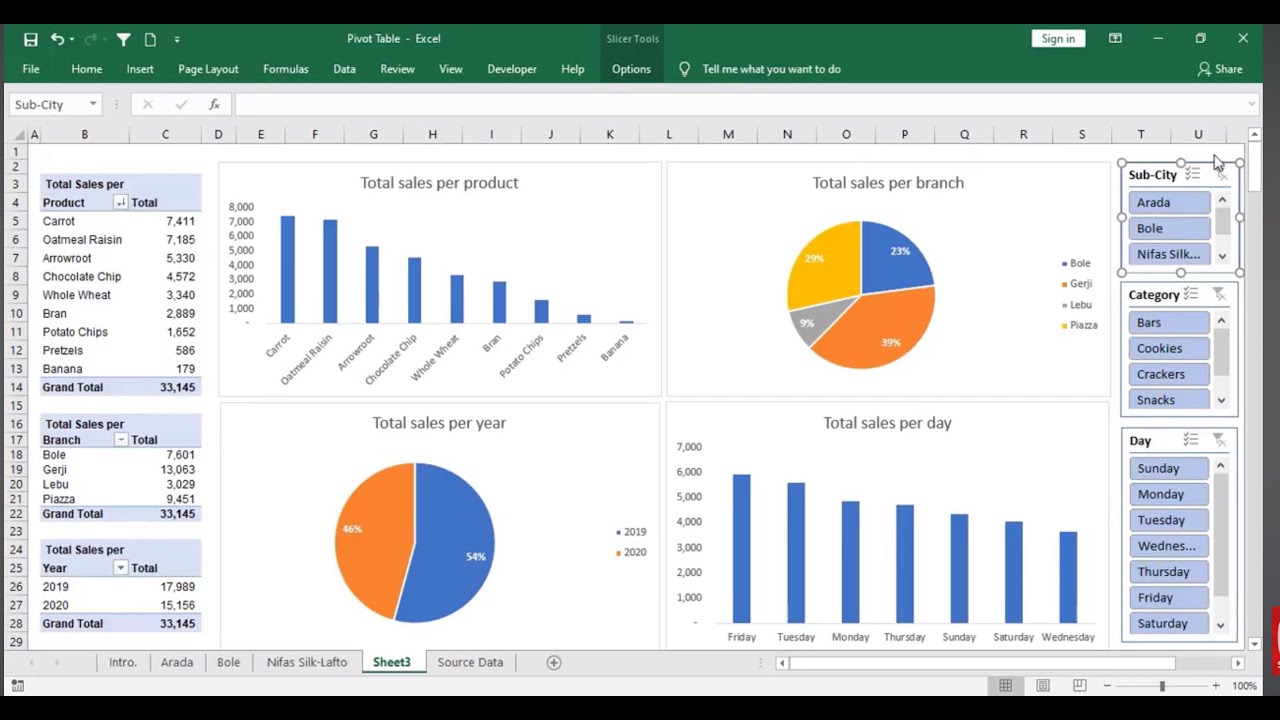This screenshot has width=1280, height=720.
Task: Expand the formula bar chevron
Action: point(1252,104)
